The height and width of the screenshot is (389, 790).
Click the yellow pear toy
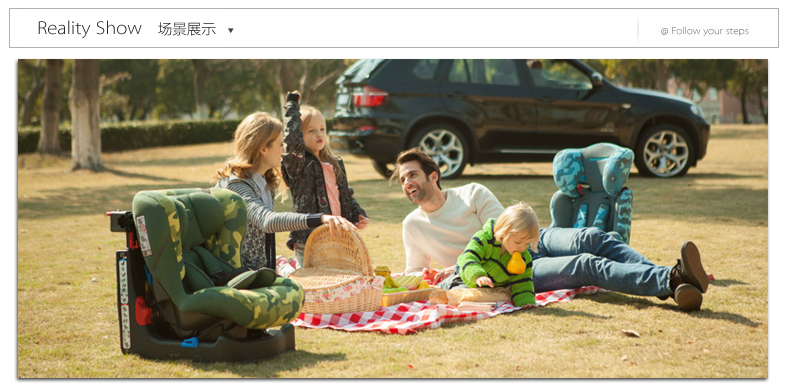point(516,263)
